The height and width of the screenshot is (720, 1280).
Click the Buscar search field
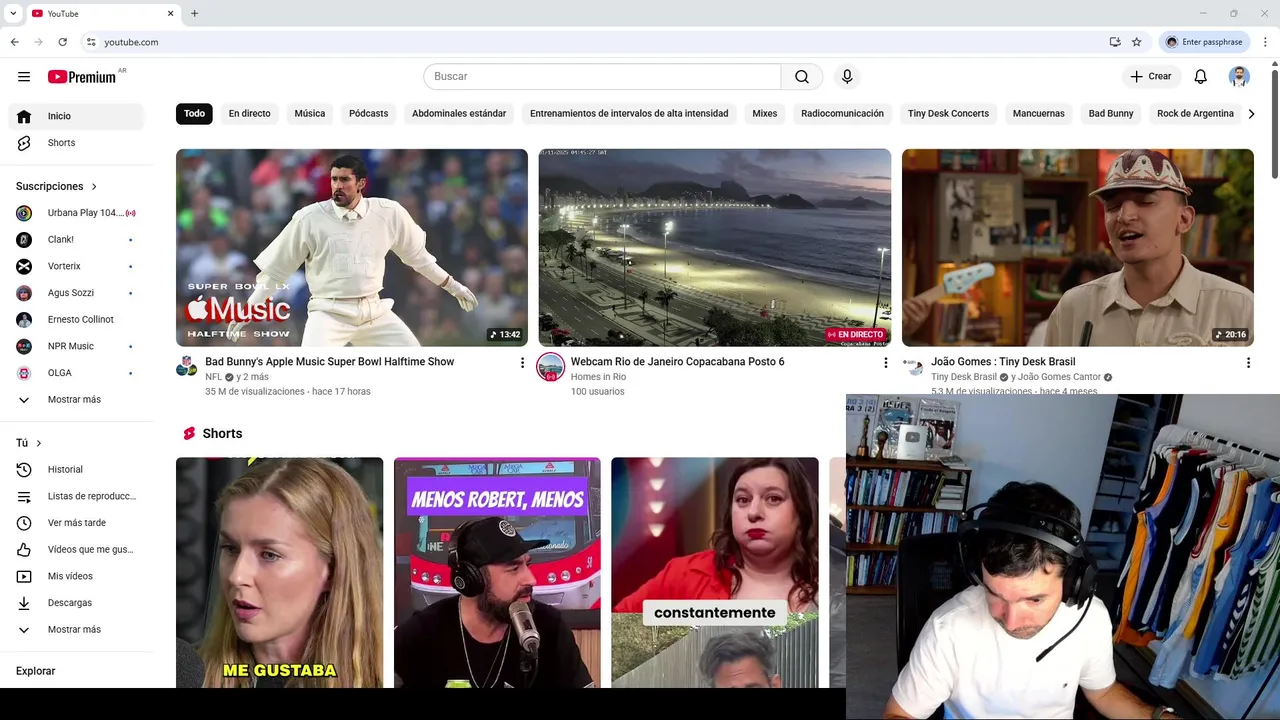click(602, 77)
